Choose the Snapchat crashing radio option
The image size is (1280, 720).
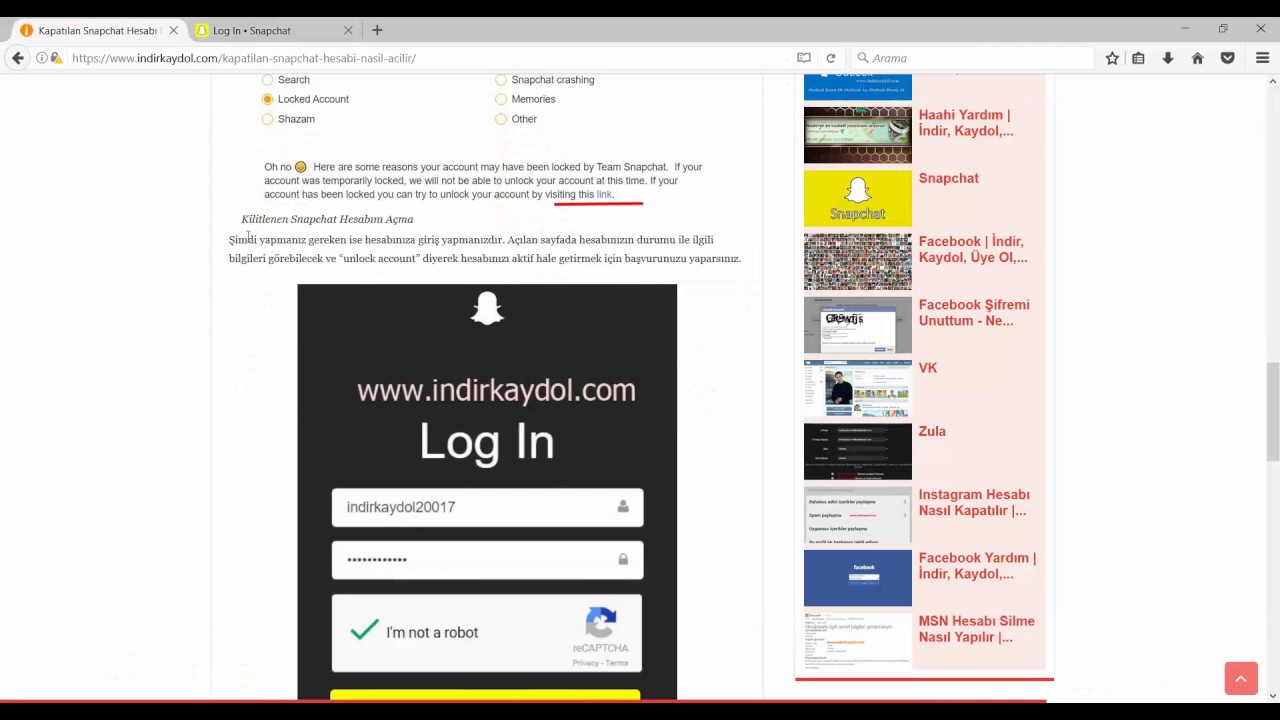tap(501, 80)
